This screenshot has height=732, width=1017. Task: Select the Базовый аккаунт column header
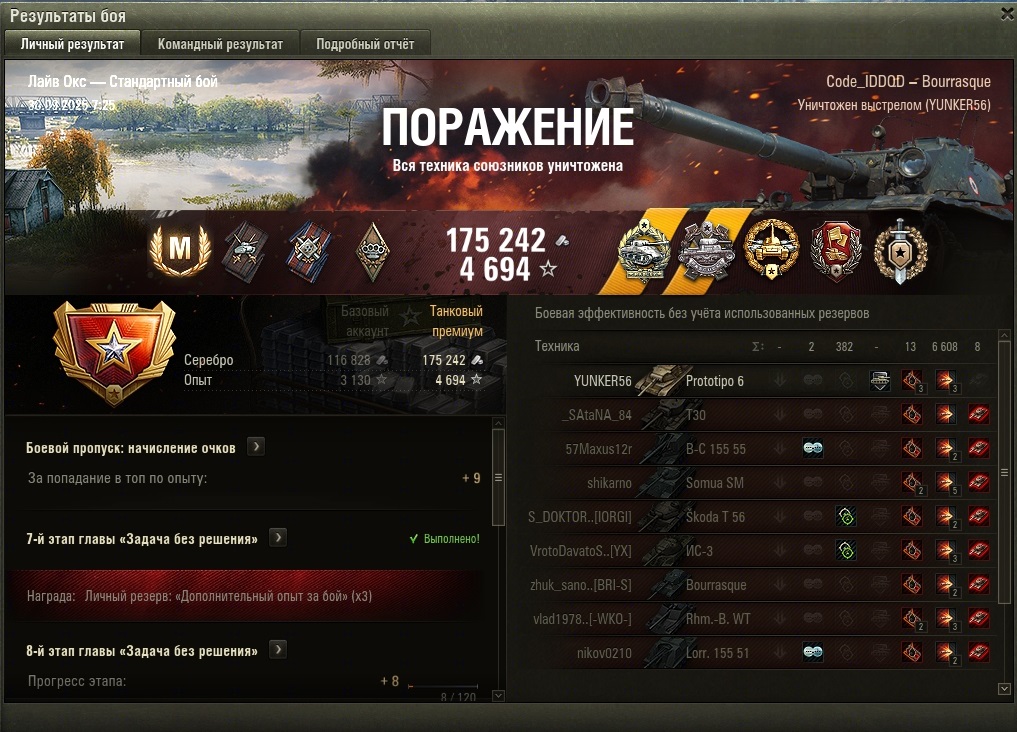coord(366,320)
